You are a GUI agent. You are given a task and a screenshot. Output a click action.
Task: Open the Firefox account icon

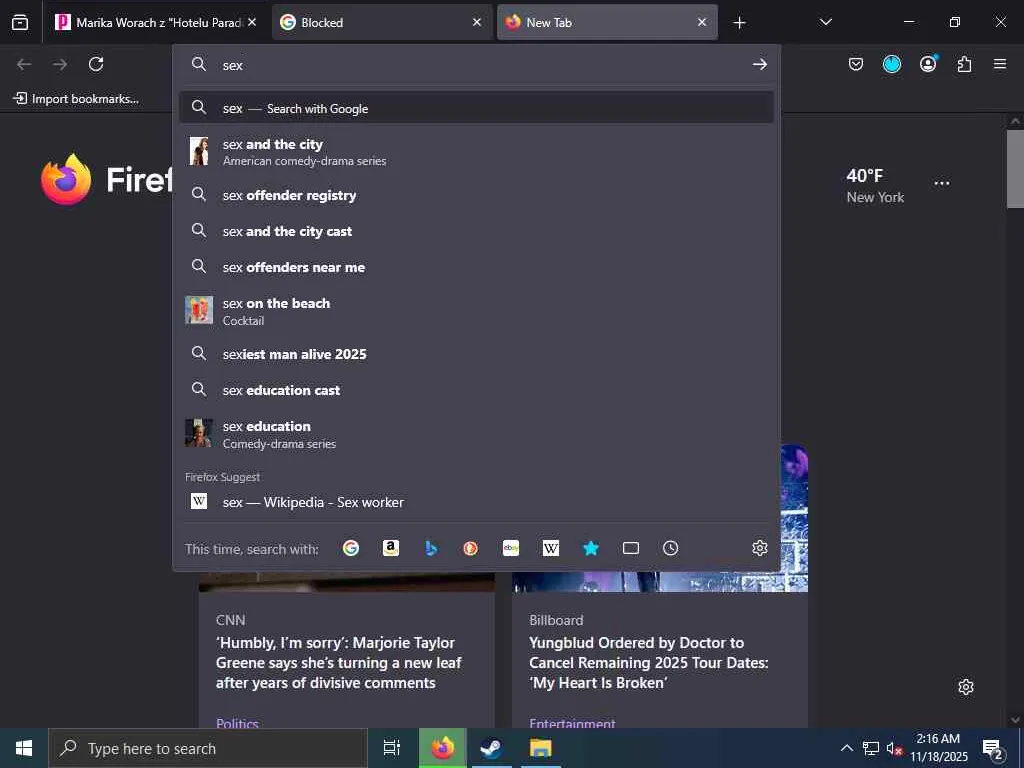pyautogui.click(x=928, y=63)
